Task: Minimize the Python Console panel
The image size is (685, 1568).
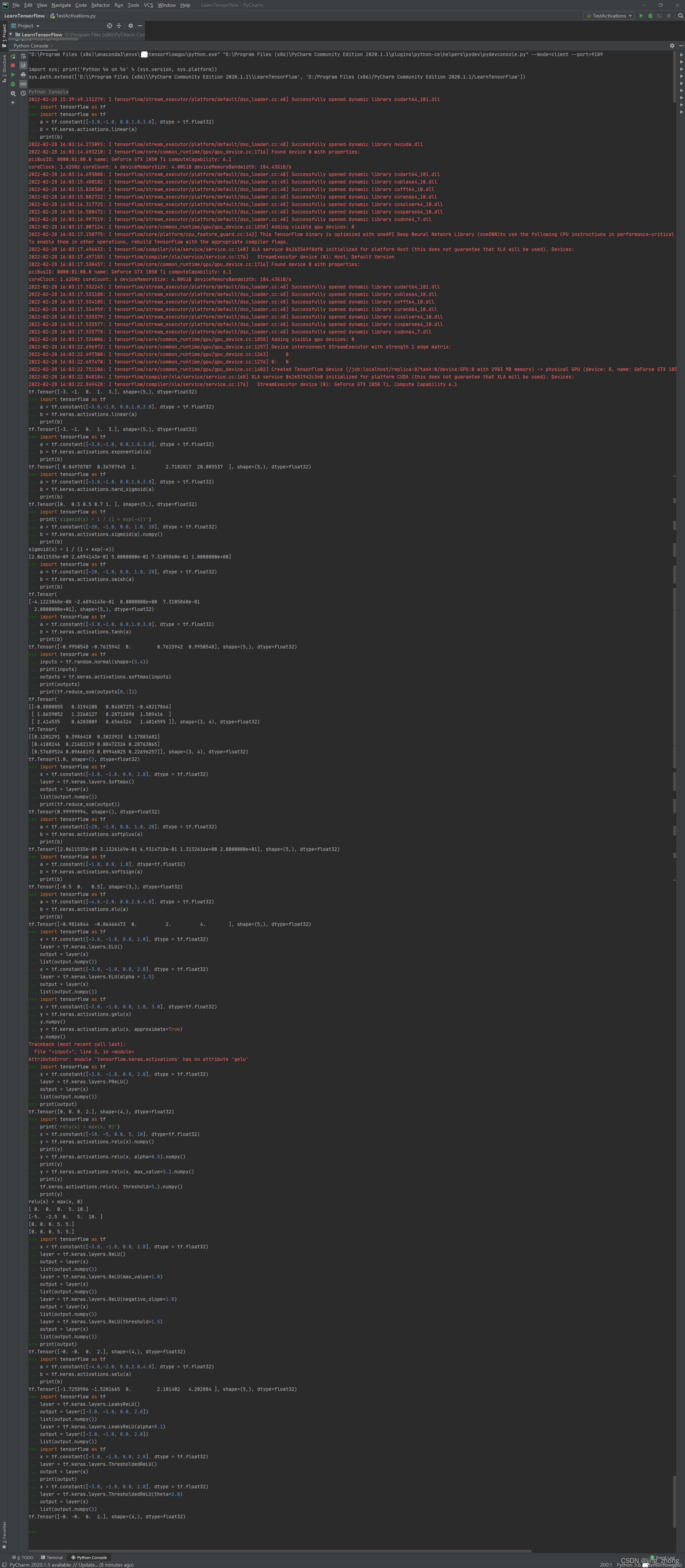Action: (681, 46)
